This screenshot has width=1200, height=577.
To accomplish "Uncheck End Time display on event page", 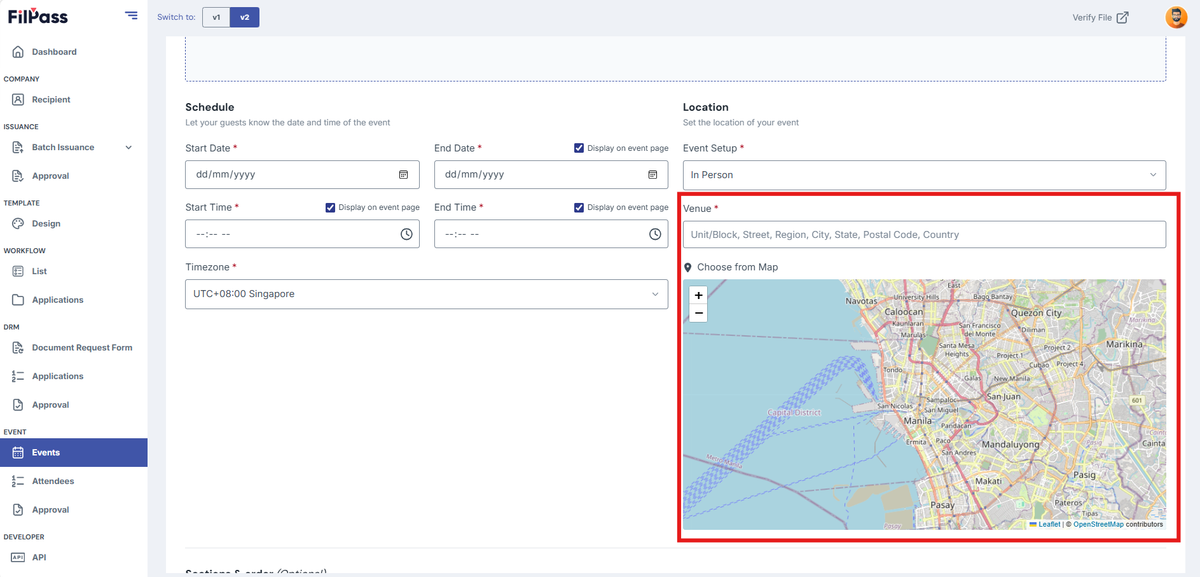I will (x=579, y=207).
